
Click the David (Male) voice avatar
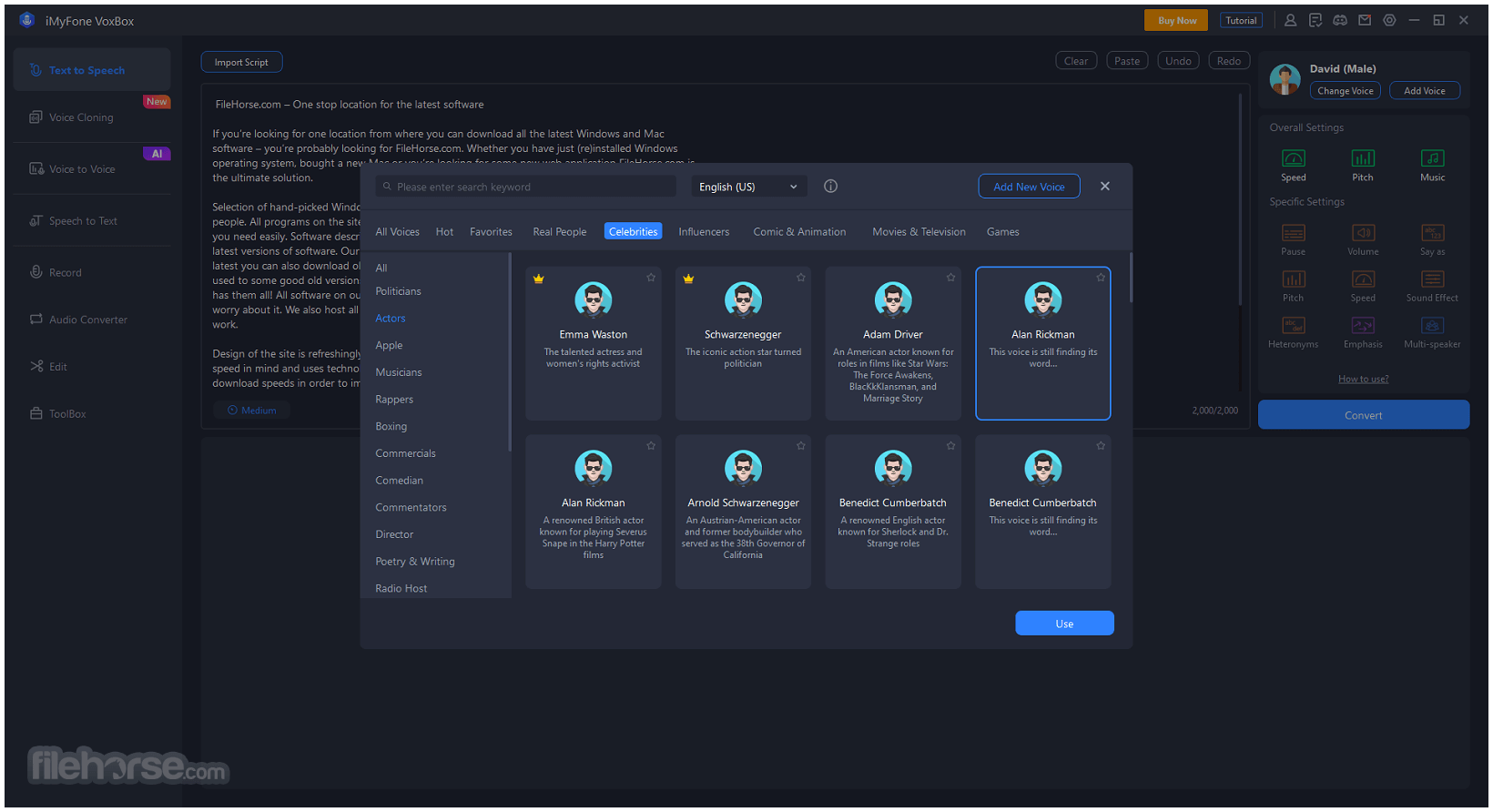(1285, 80)
